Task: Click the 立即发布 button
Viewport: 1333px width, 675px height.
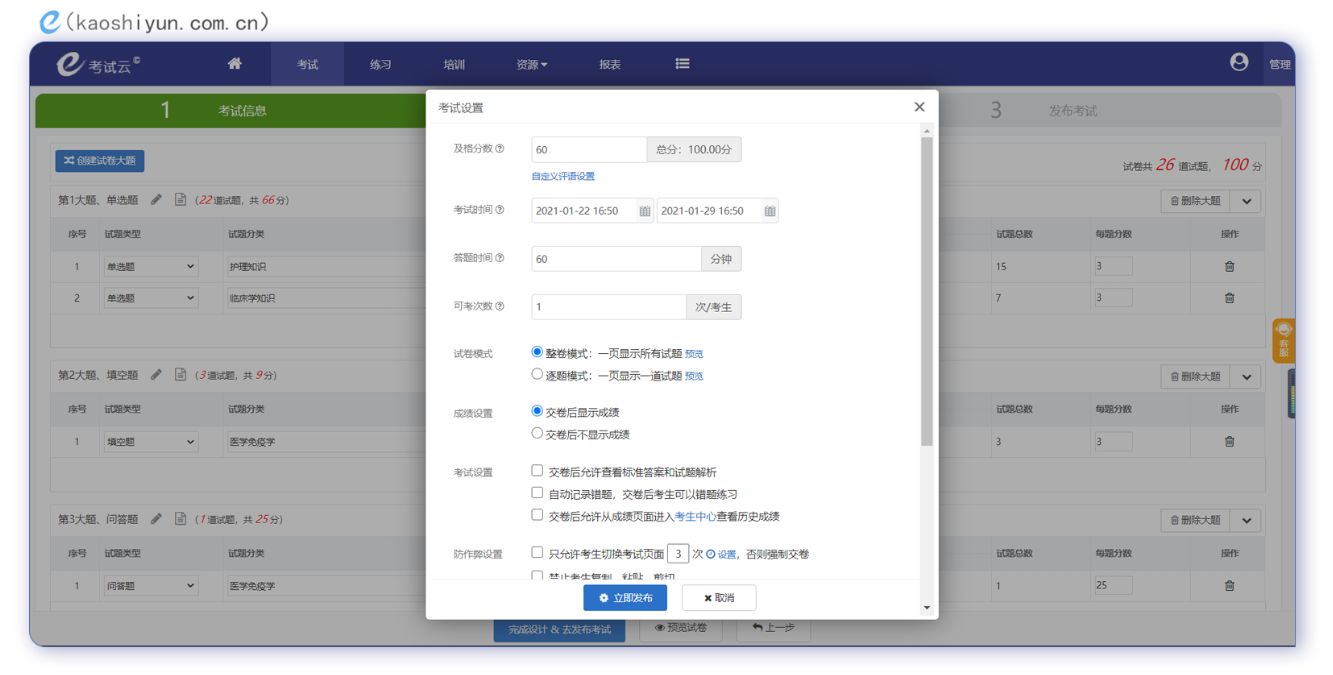Action: (625, 598)
